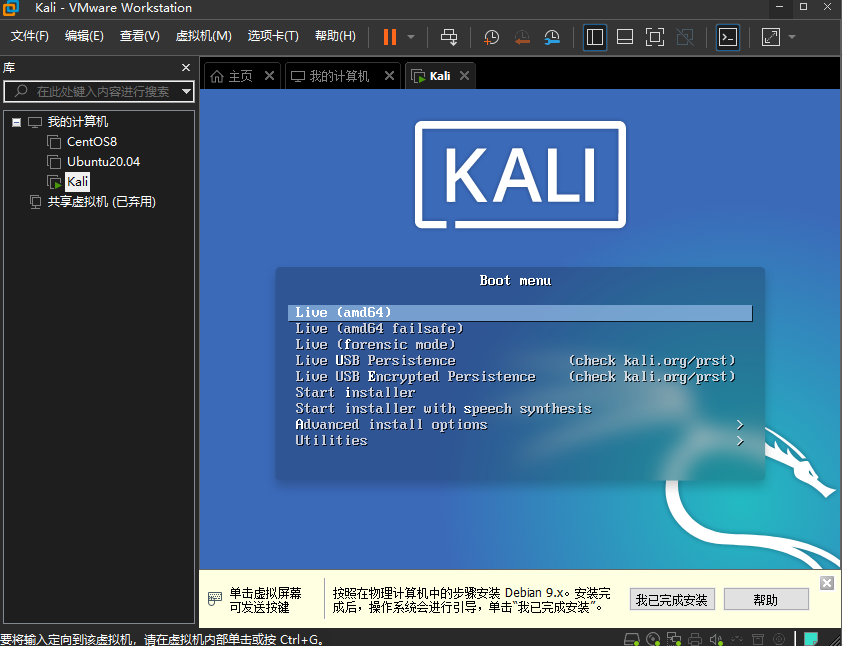Open the 选项卡(T) menu
The image size is (843, 646).
tap(273, 36)
